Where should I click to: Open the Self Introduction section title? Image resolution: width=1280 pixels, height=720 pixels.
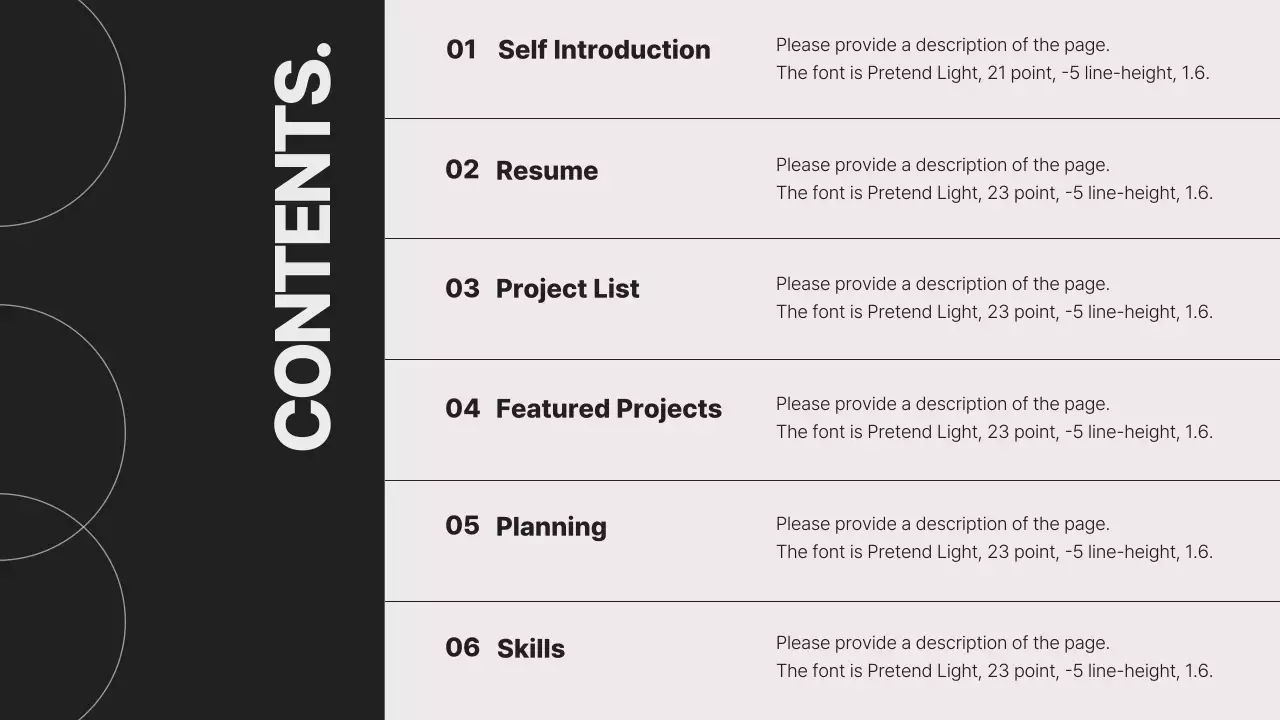604,50
